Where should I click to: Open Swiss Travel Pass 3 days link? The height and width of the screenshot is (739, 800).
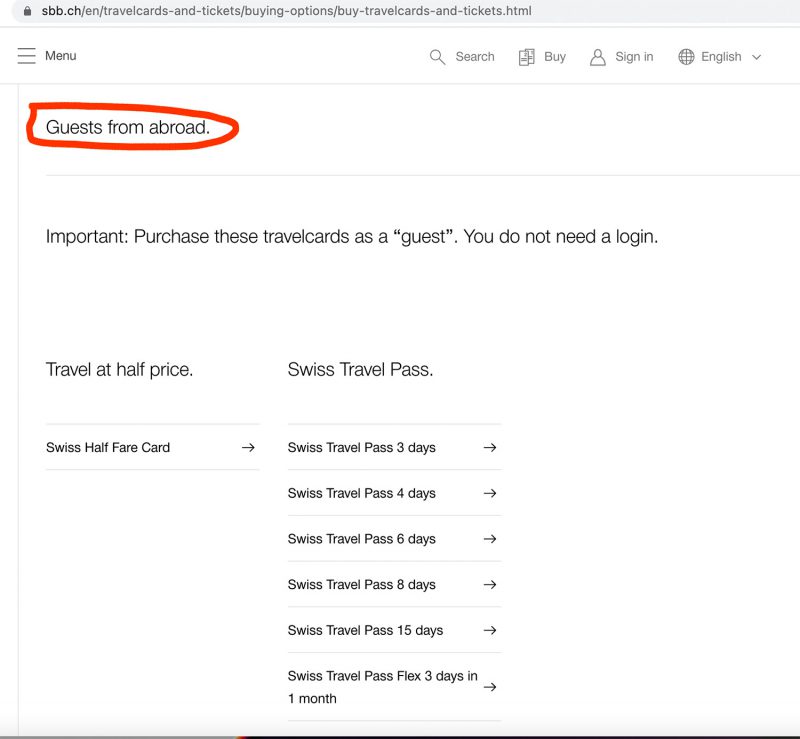click(x=394, y=448)
